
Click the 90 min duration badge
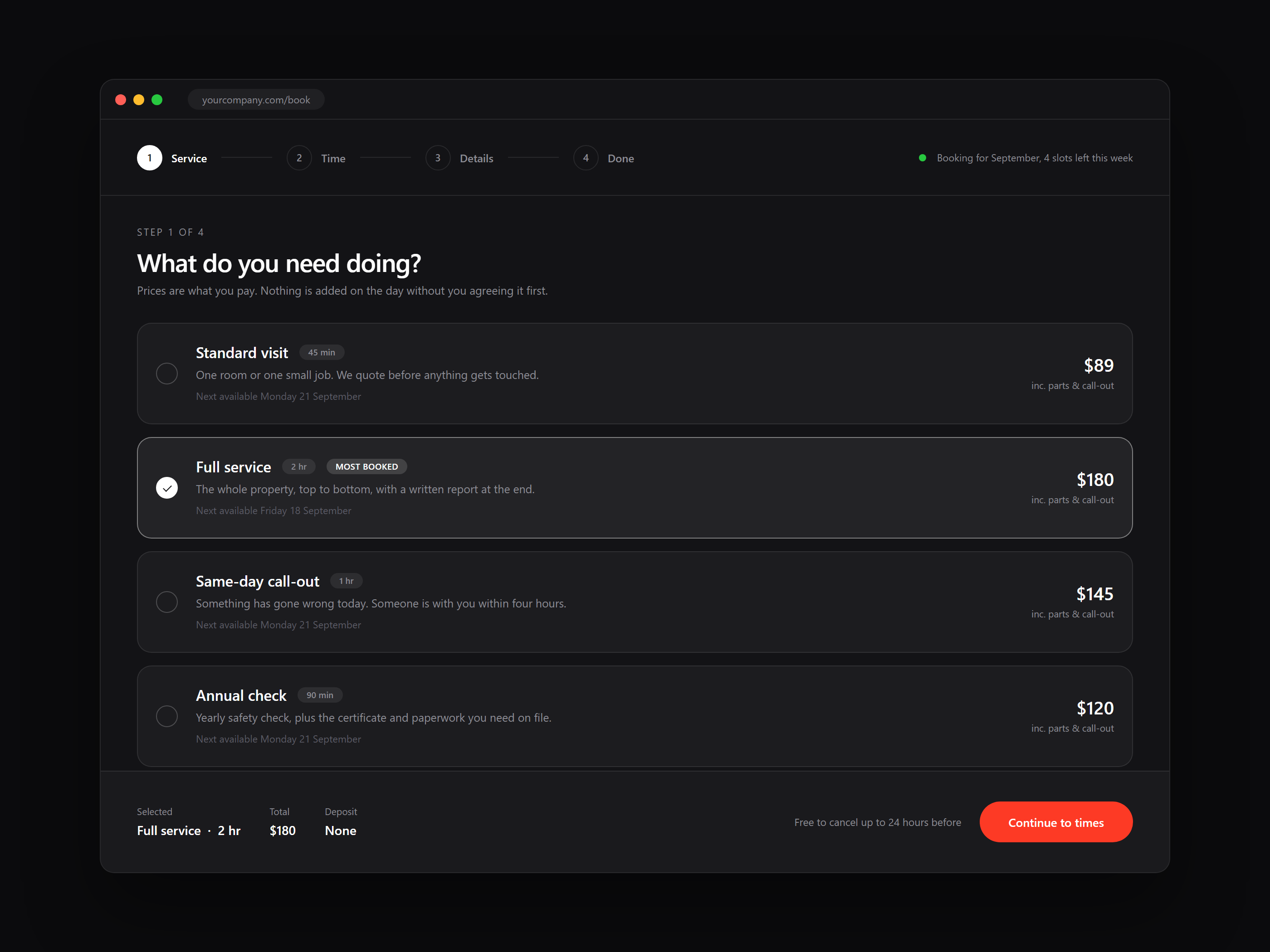320,695
